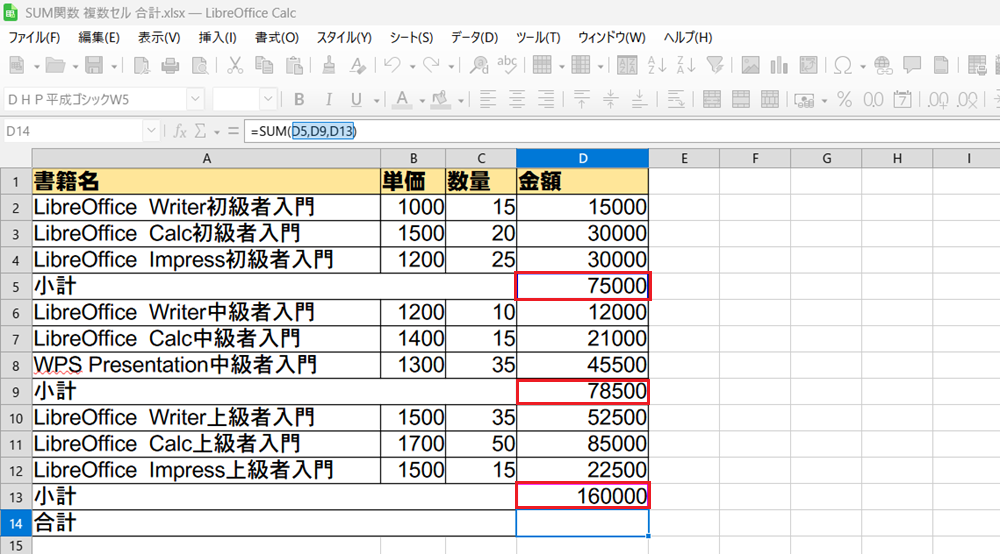This screenshot has height=554, width=1000.
Task: Open the Redo history dropdown
Action: [x=451, y=66]
